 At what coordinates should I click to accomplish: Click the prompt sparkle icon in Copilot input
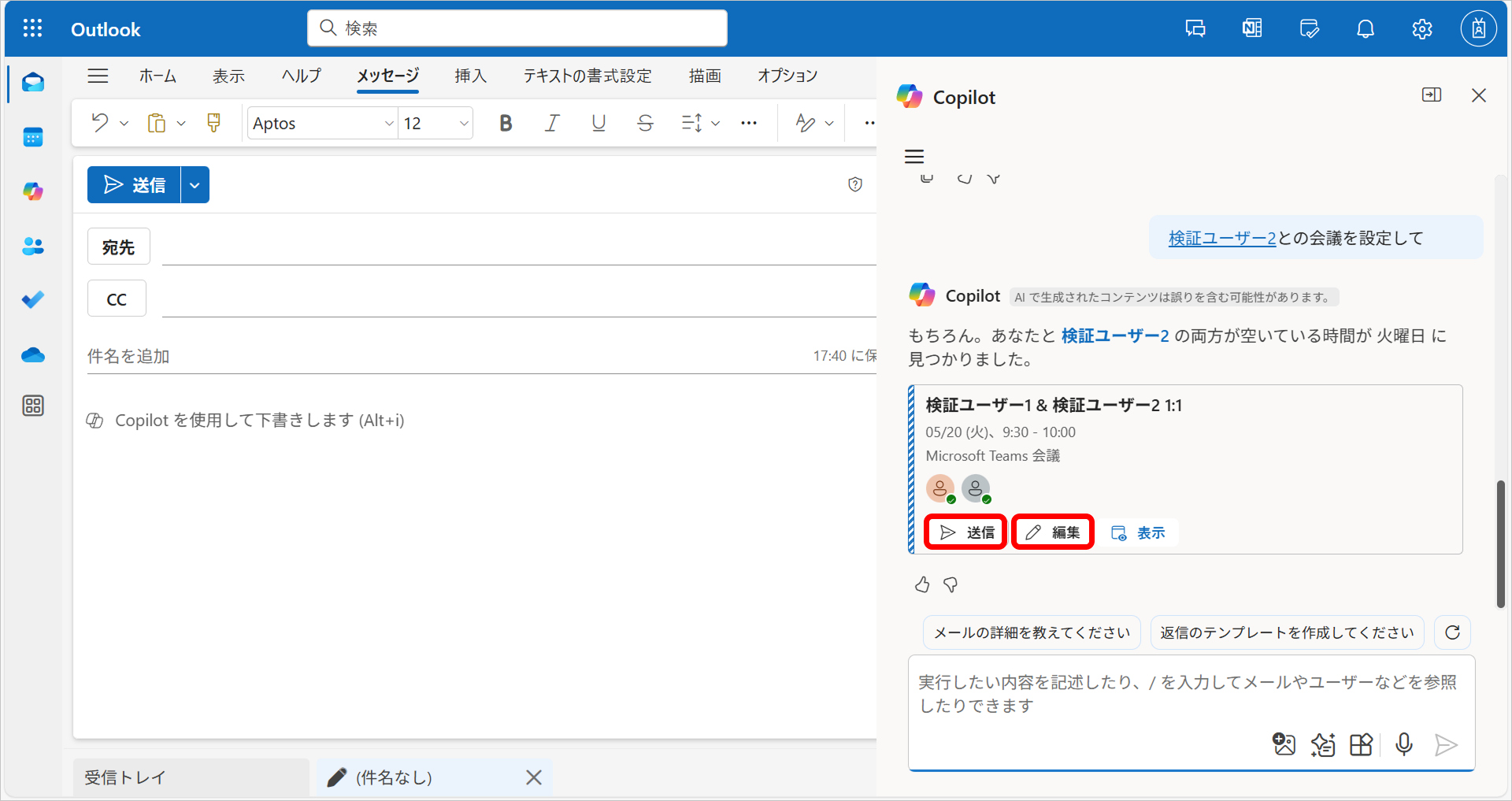pos(1323,744)
